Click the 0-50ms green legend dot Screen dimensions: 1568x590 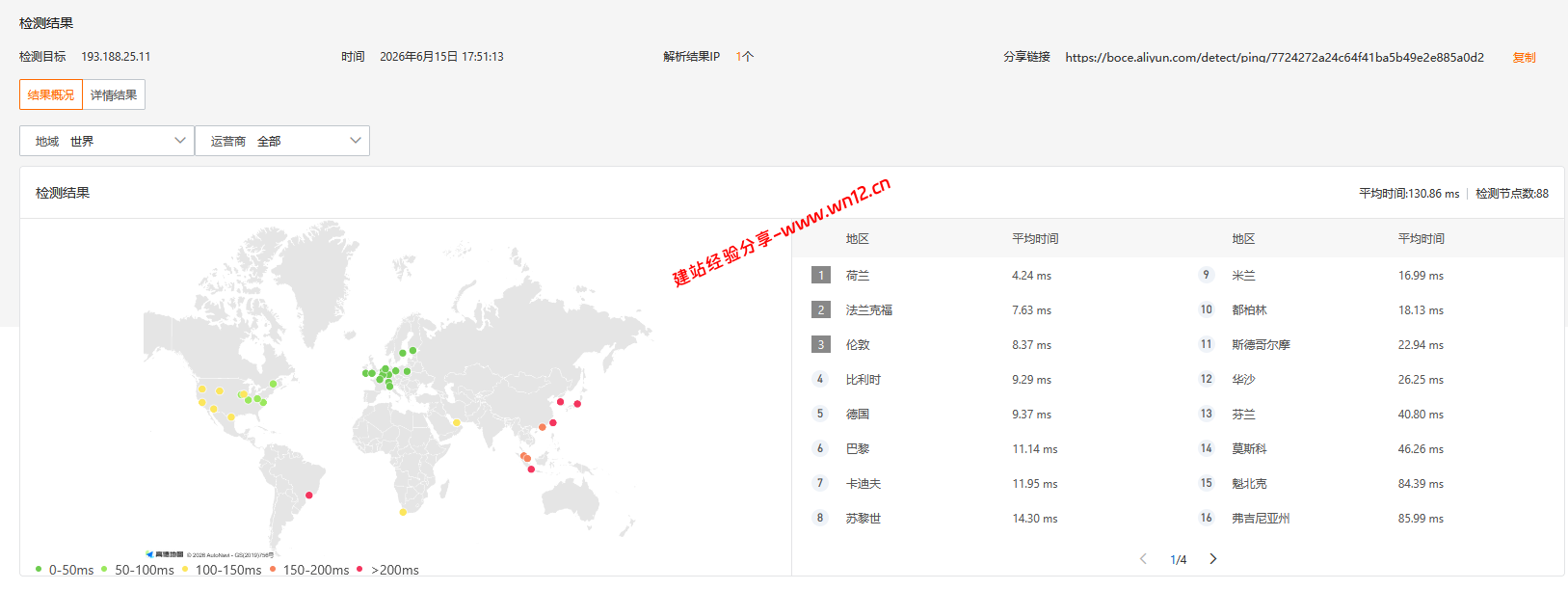point(39,569)
